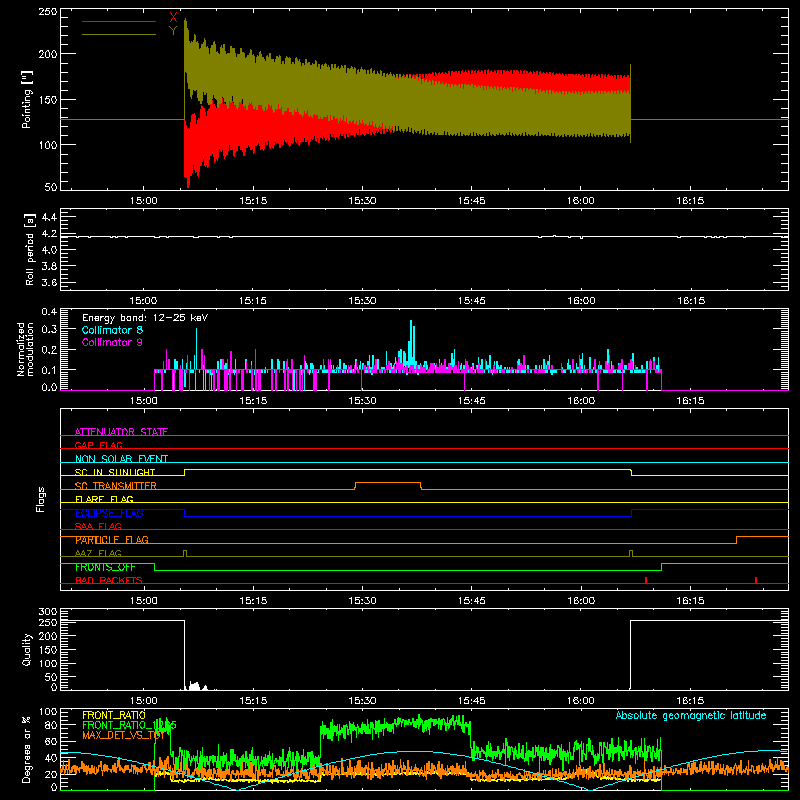The width and height of the screenshot is (800, 800).
Task: Click the 'Degrees or %' axis title
Action: click(x=27, y=750)
